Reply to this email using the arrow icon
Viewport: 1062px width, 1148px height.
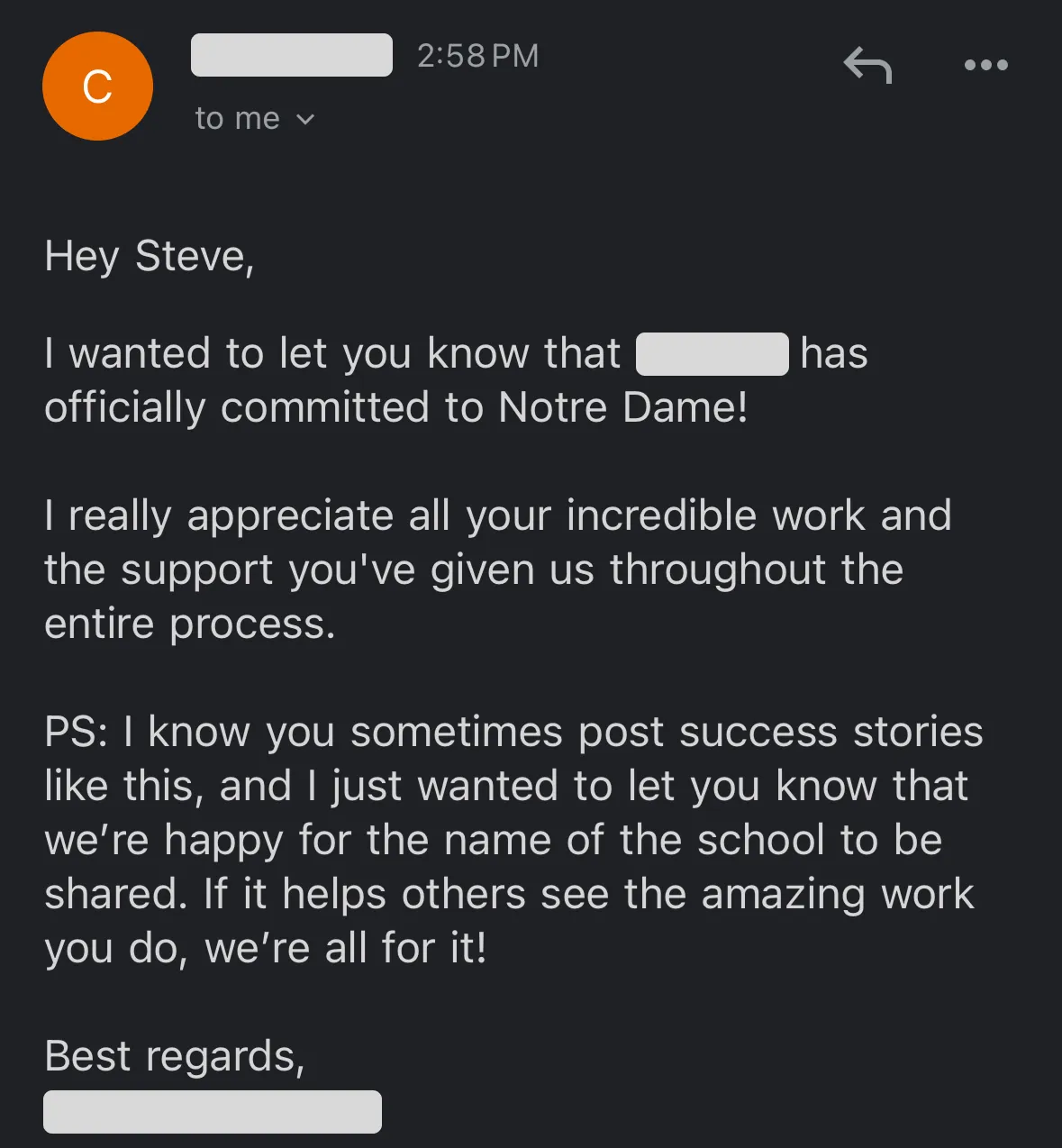click(x=867, y=66)
